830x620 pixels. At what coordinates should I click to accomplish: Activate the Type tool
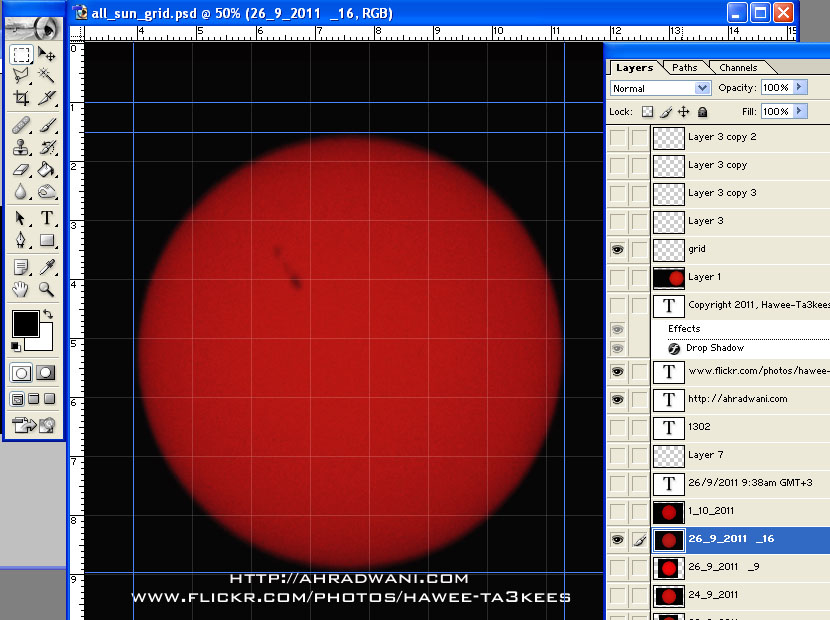tap(47, 218)
